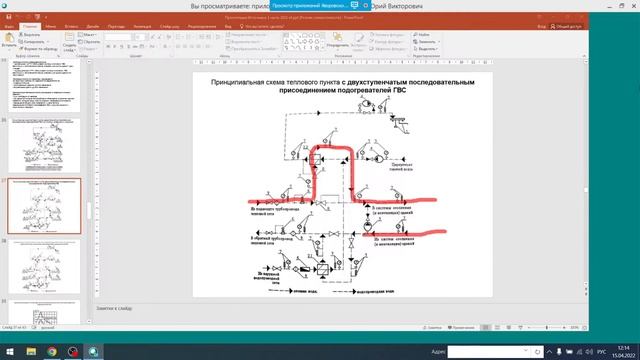Image resolution: width=640 pixels, height=360 pixels.
Task: Toggle Italic formatting
Action: click(x=115, y=47)
